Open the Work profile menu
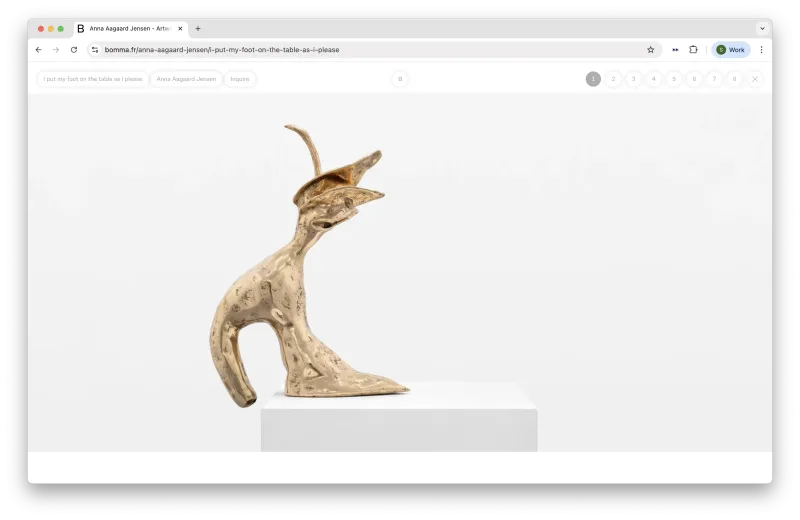800x520 pixels. point(731,49)
